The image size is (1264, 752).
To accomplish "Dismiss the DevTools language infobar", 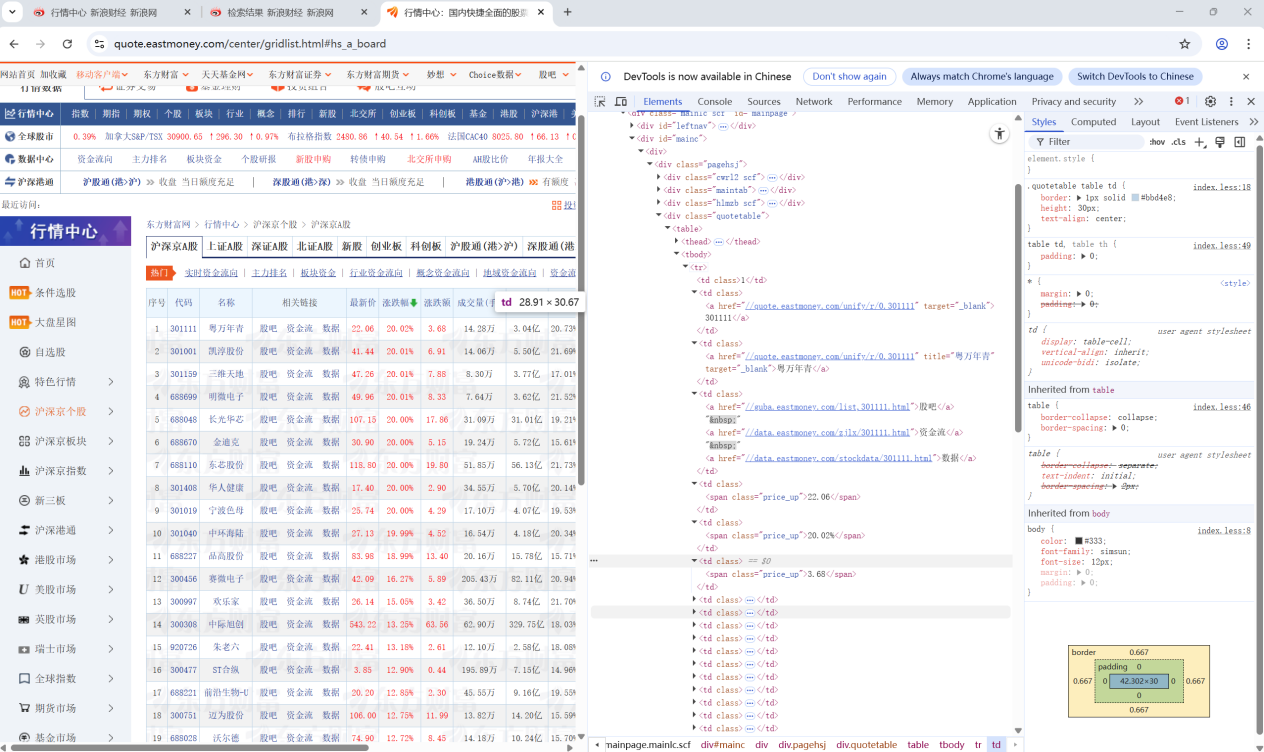I will (x=1246, y=76).
